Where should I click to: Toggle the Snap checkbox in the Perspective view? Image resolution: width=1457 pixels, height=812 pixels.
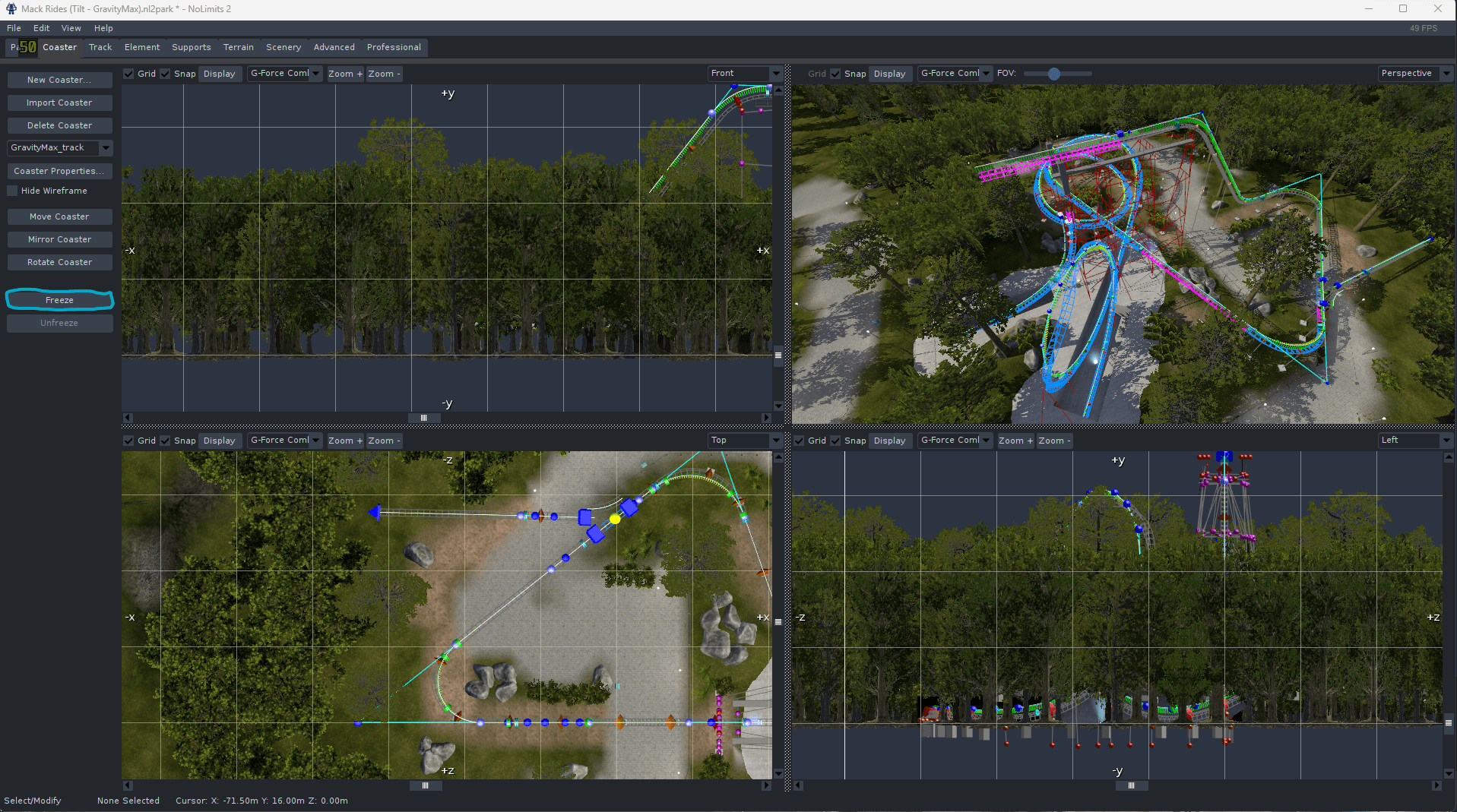835,74
